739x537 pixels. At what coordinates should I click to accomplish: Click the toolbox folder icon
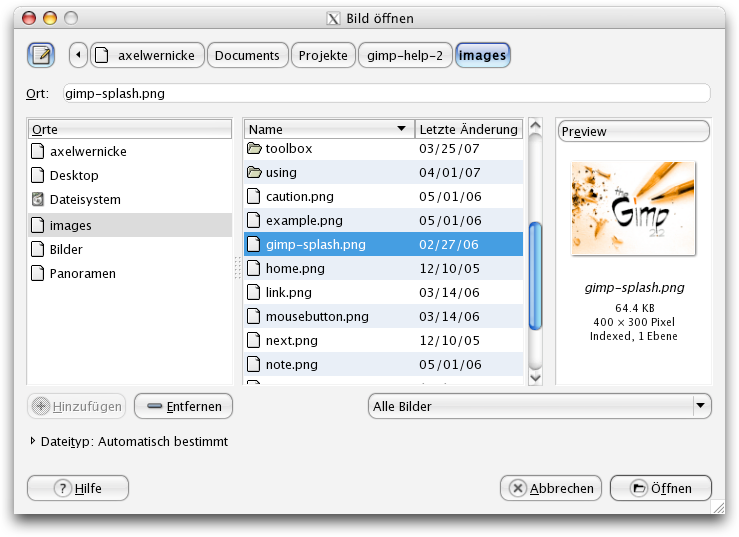(254, 148)
